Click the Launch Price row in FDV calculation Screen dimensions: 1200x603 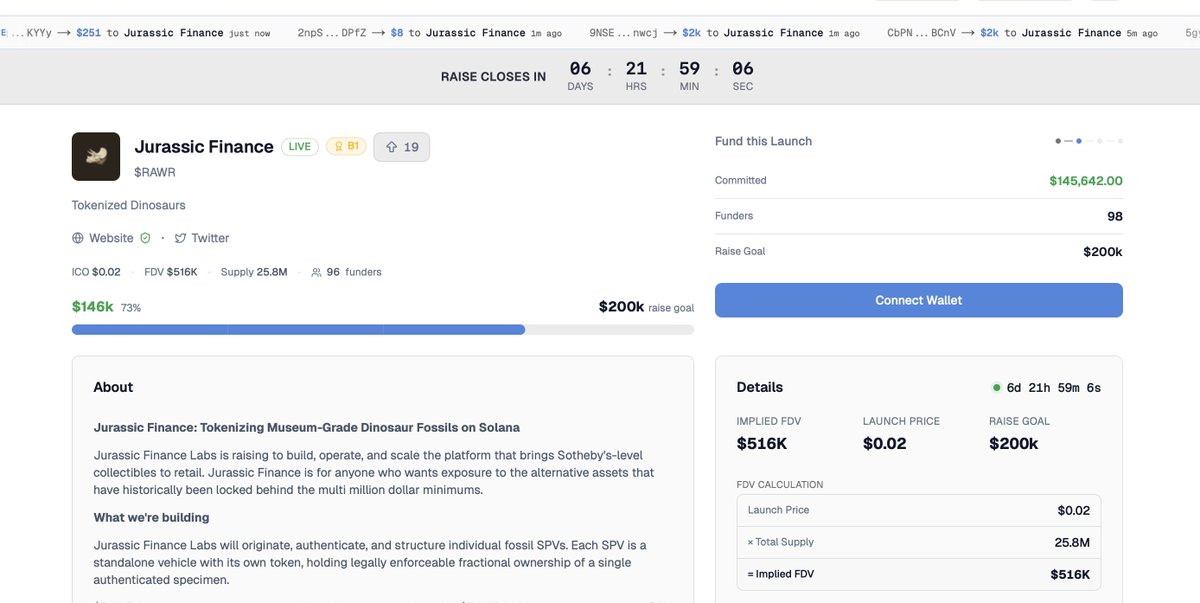[x=918, y=510]
